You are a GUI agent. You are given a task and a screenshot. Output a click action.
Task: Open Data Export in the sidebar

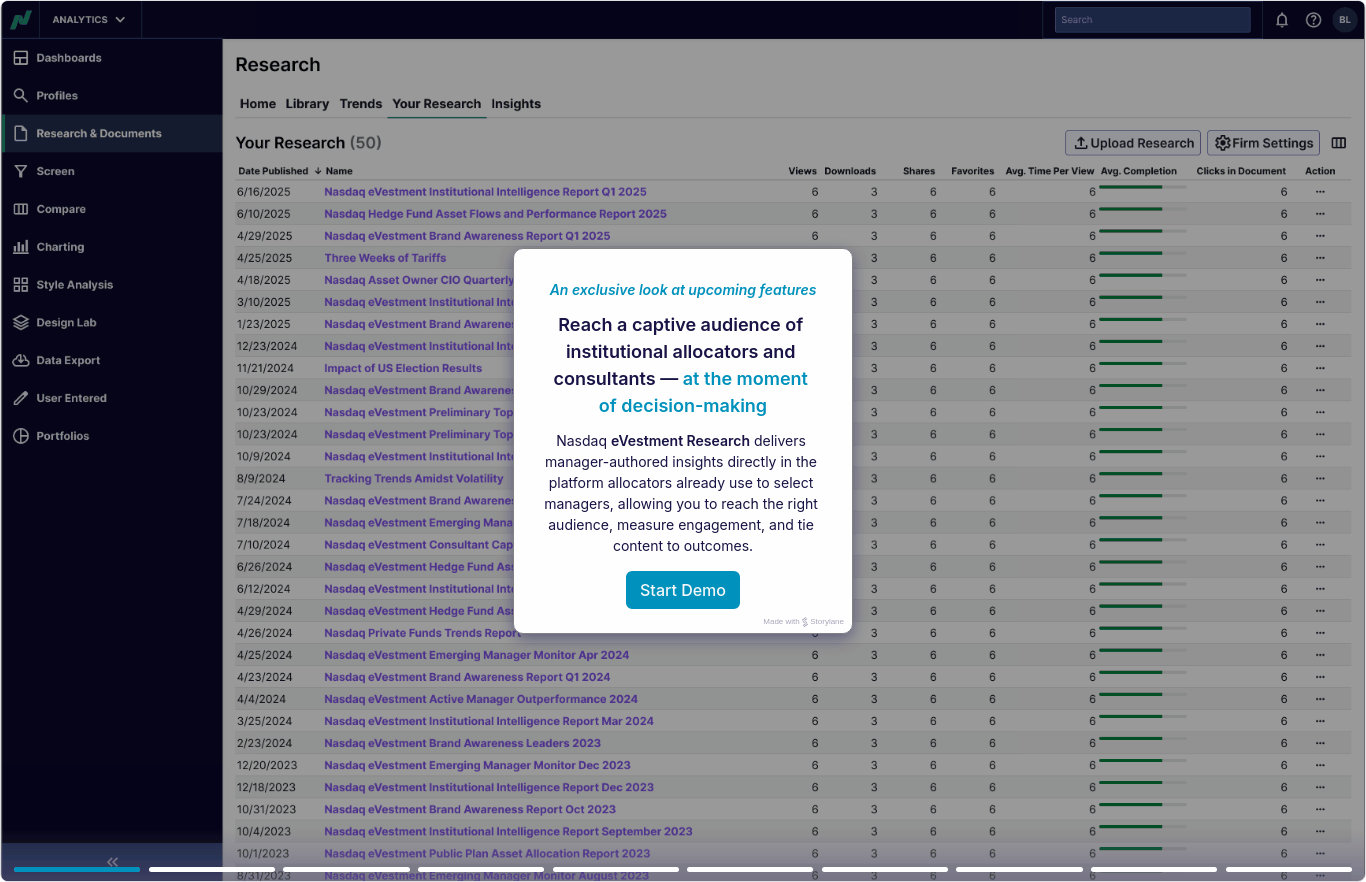point(111,360)
